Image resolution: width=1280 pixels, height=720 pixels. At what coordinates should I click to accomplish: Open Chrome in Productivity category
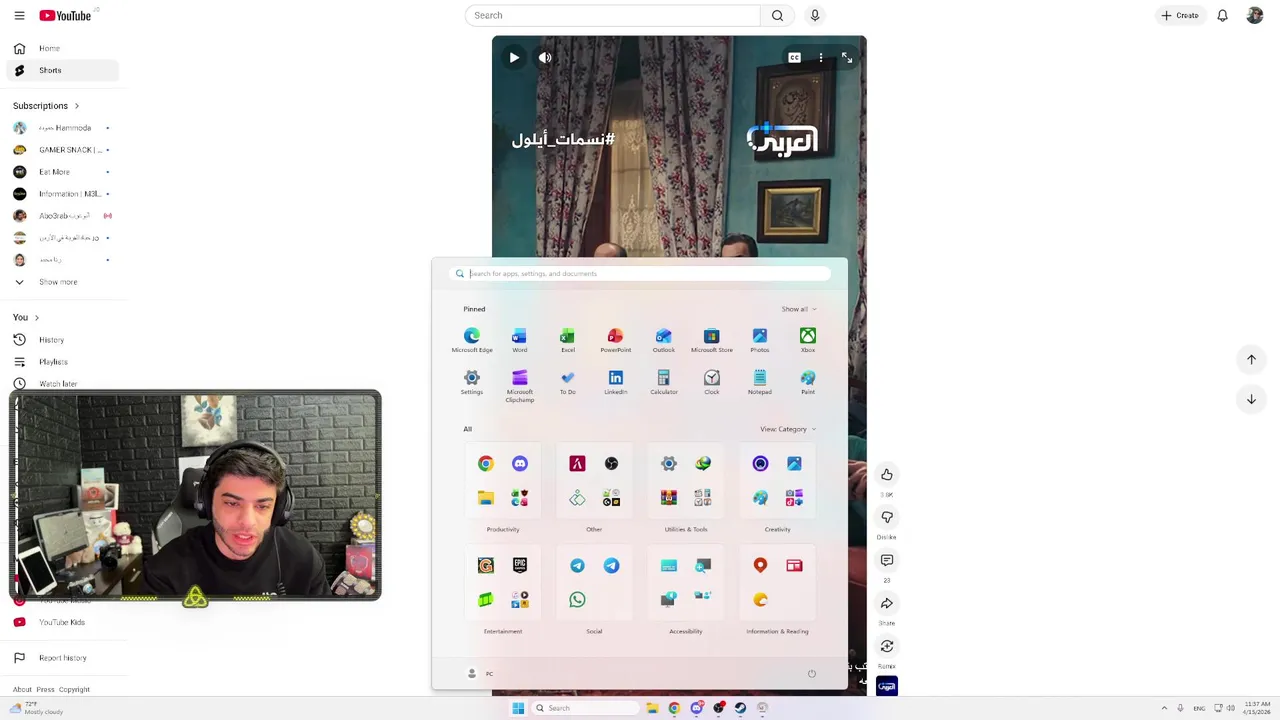click(x=485, y=463)
